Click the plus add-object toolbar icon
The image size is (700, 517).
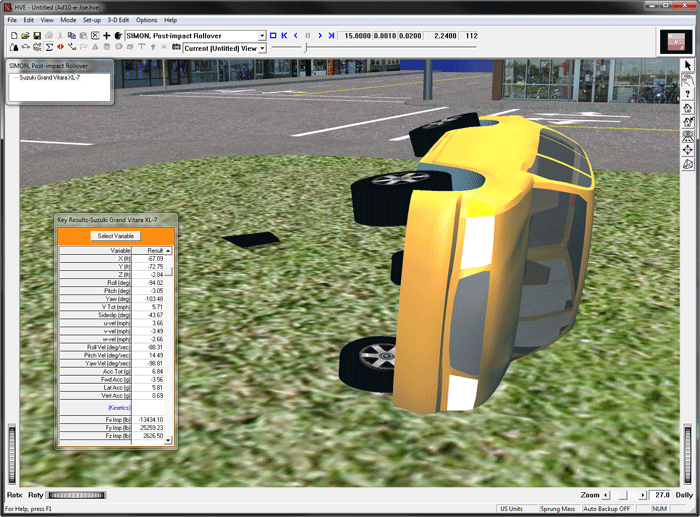tap(107, 35)
